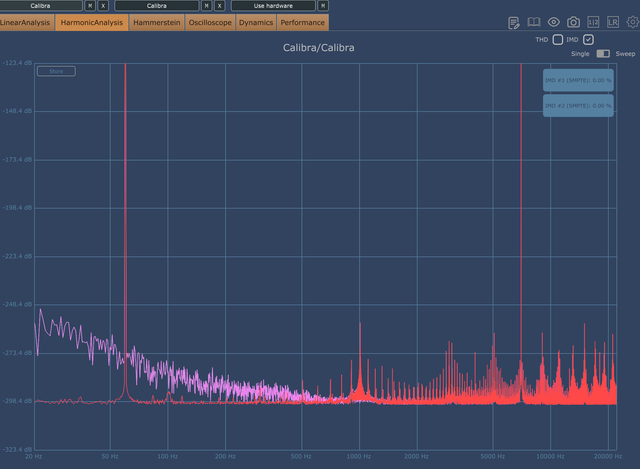640x469 pixels.
Task: Select the HarmonicAnalysis tab
Action: (x=92, y=22)
